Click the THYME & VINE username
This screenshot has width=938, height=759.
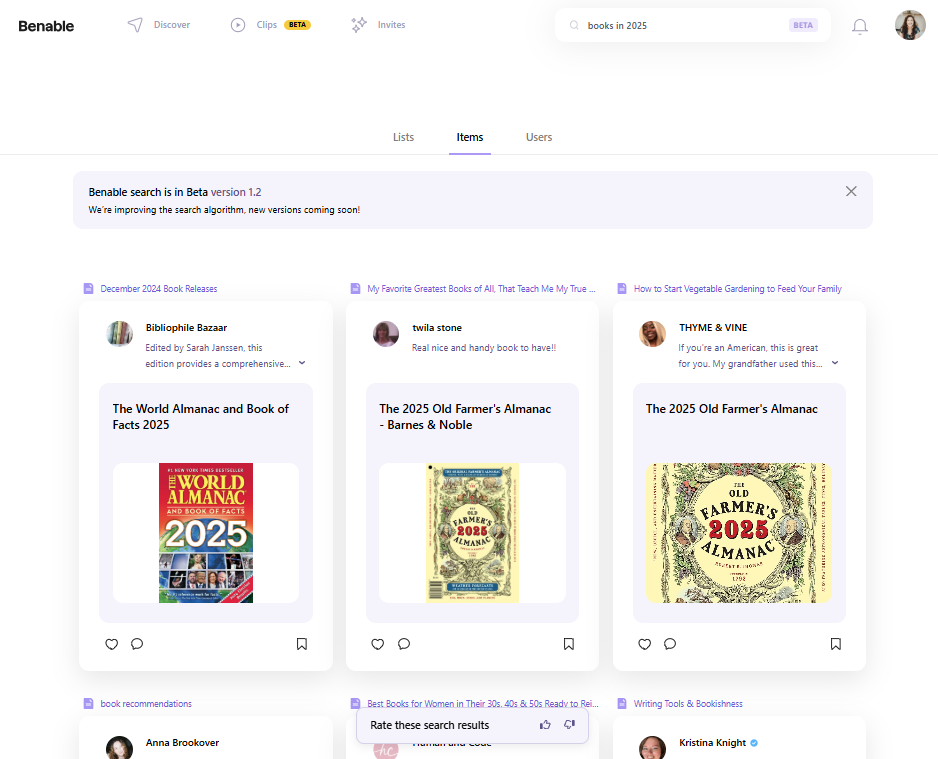[x=713, y=328]
